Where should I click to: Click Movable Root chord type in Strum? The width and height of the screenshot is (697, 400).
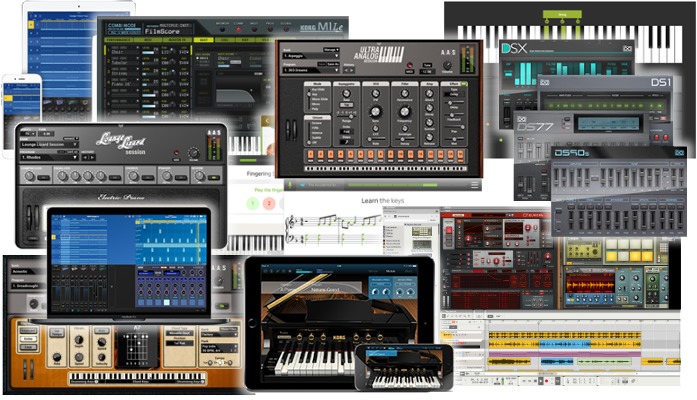[180, 333]
